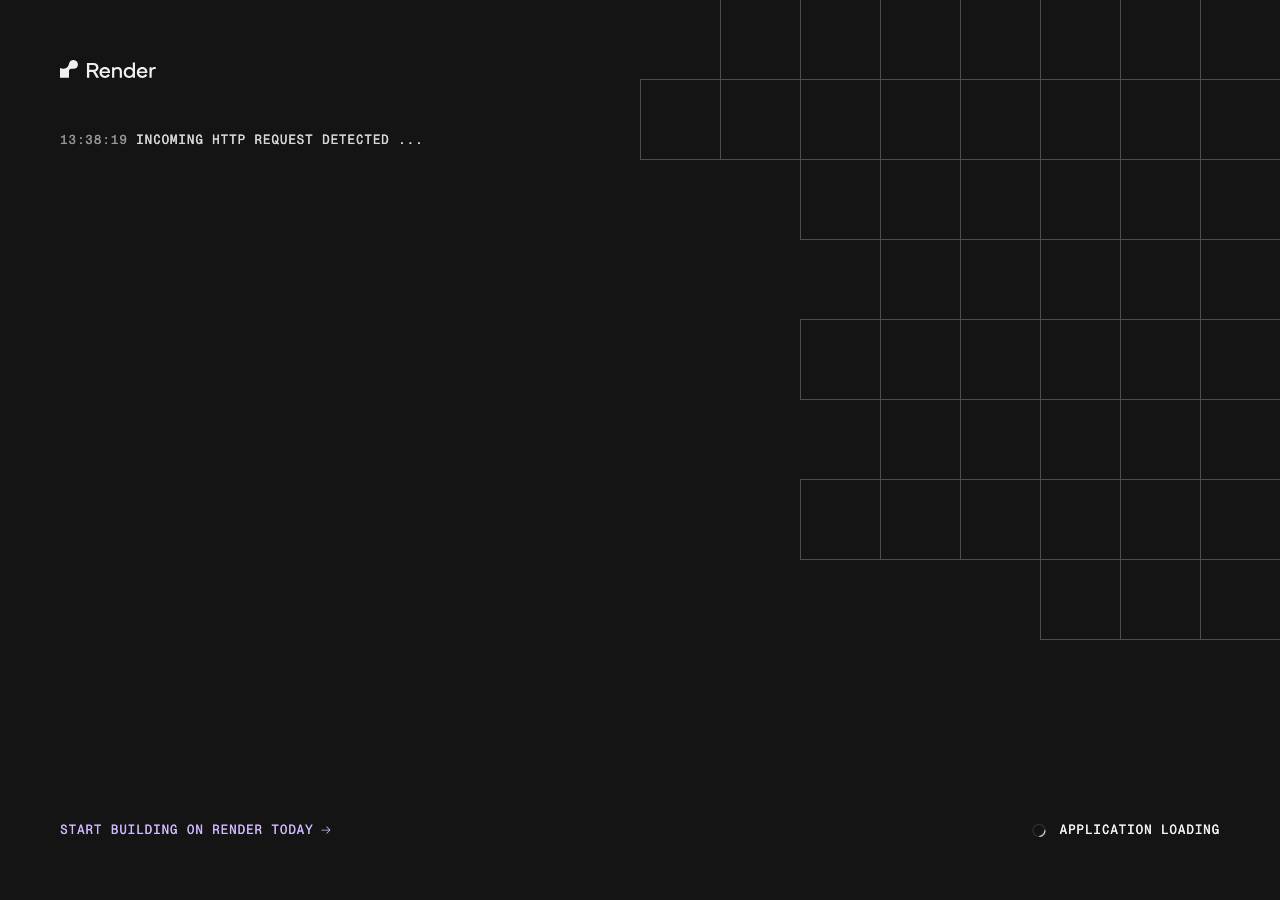Click the word LOADING in the status
Viewport: 1280px width, 900px height.
click(x=1191, y=830)
